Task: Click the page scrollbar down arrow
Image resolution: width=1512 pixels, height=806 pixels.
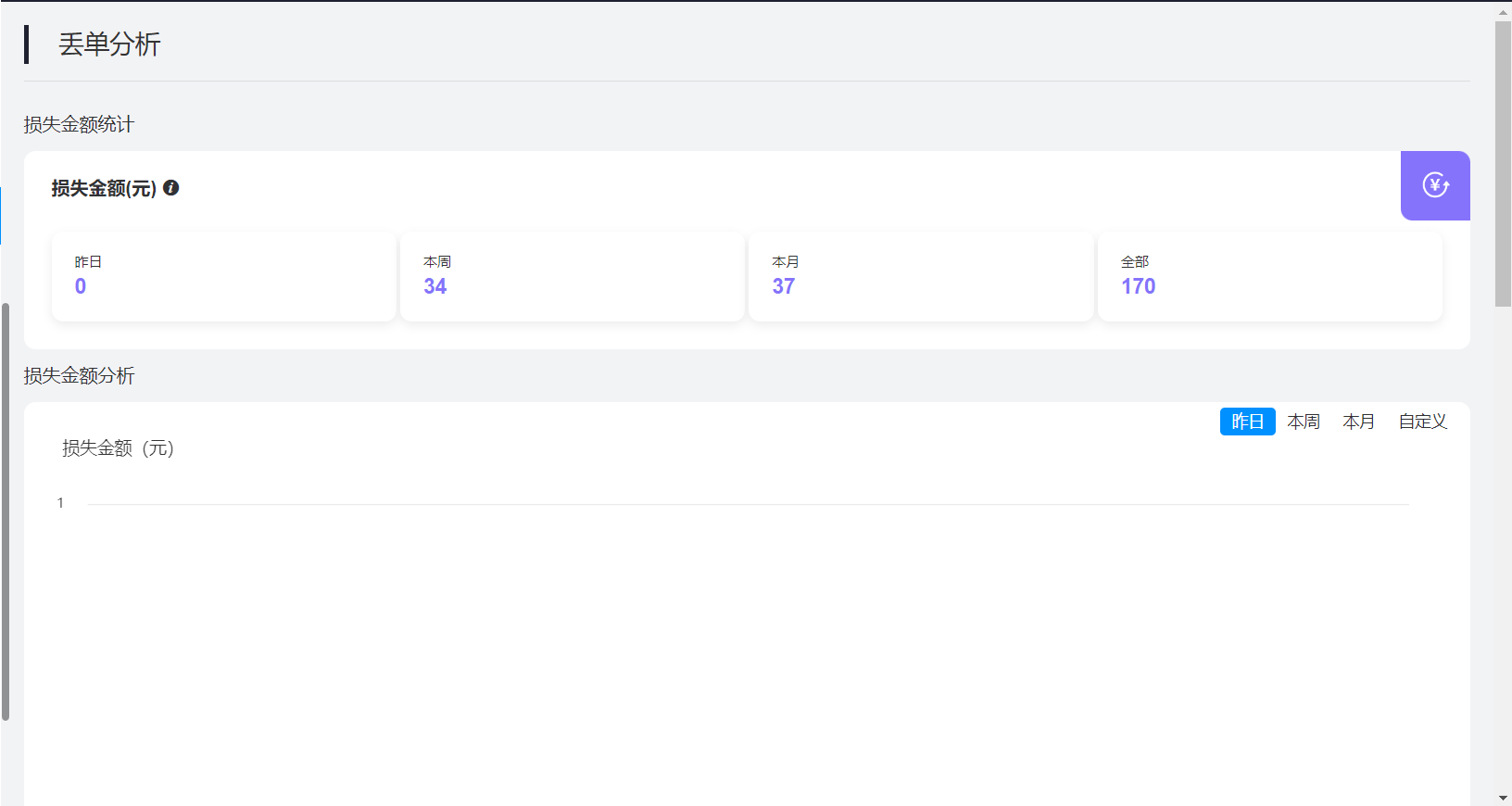Action: pyautogui.click(x=1503, y=798)
